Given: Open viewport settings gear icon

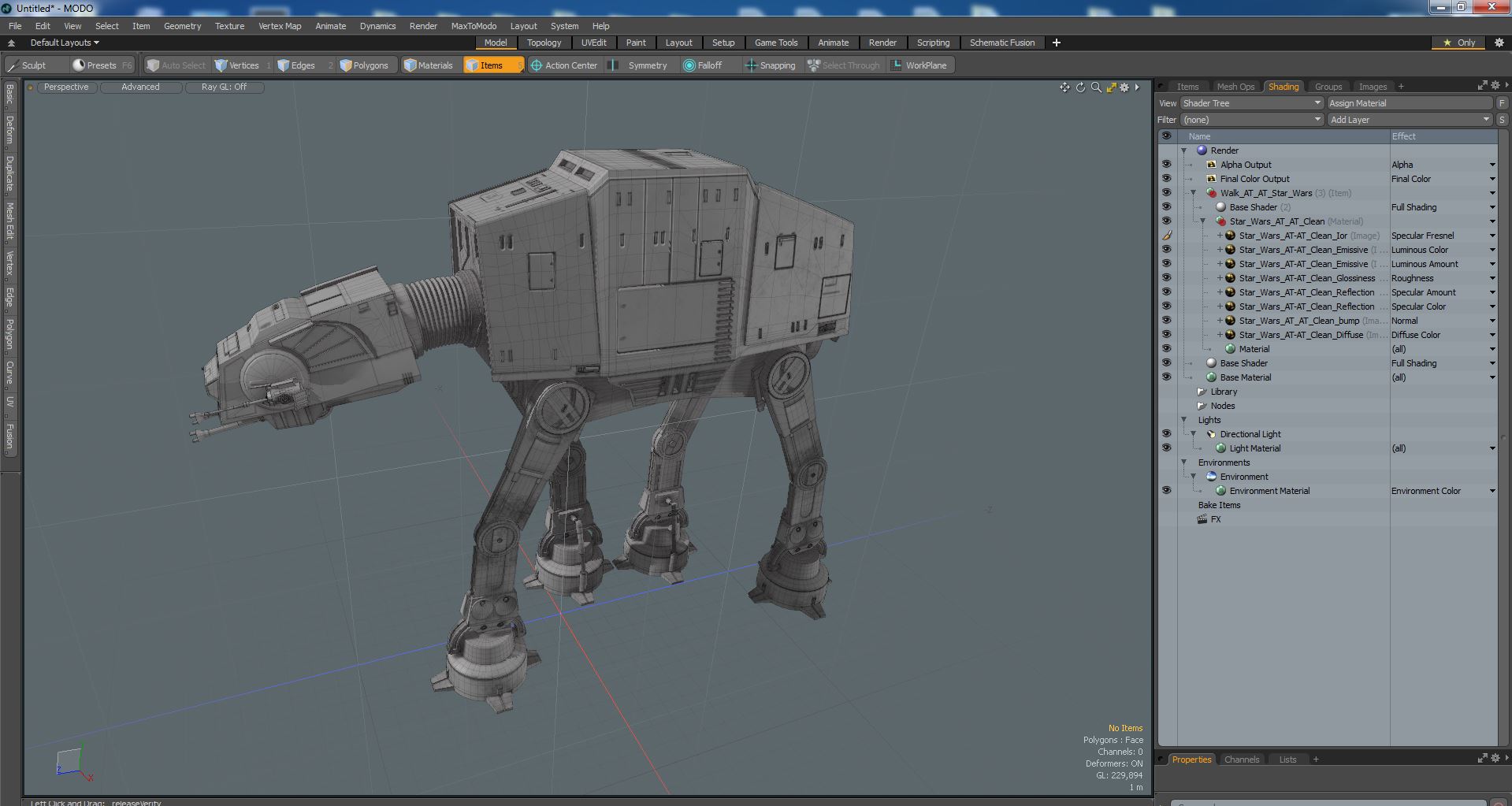Looking at the screenshot, I should (x=1124, y=87).
